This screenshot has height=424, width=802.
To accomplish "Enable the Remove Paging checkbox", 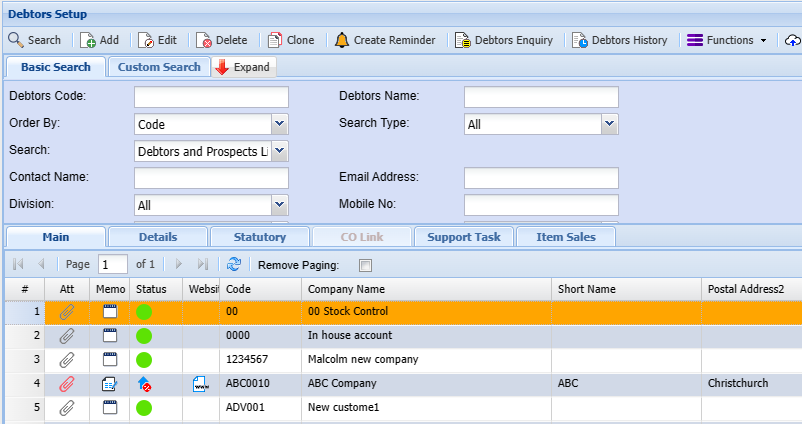I will [x=365, y=265].
